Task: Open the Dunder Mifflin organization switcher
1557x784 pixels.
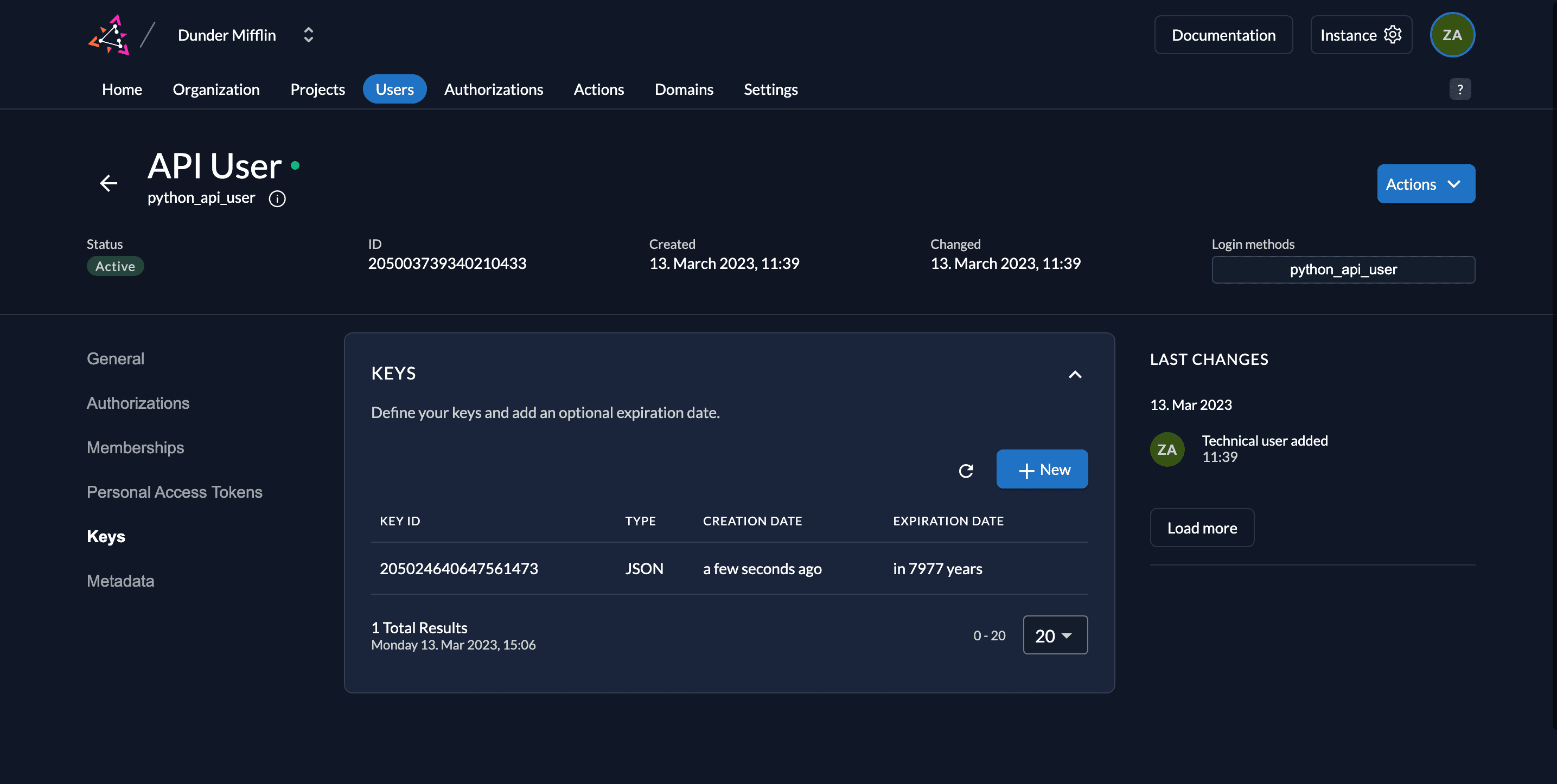Action: click(x=308, y=35)
